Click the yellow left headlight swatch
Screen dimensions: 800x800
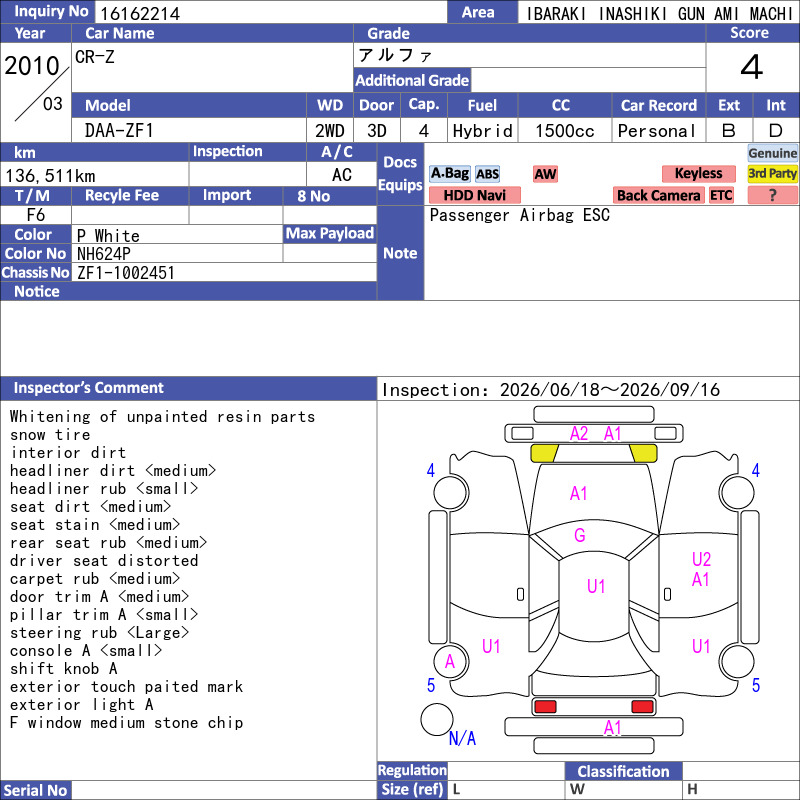[x=545, y=453]
